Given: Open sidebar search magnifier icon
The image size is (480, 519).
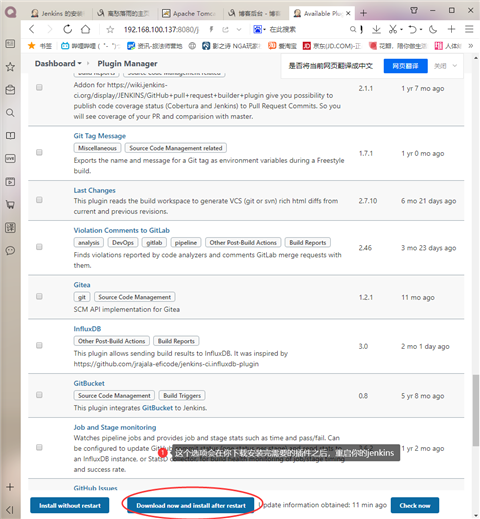Looking at the screenshot, I should point(10,113).
